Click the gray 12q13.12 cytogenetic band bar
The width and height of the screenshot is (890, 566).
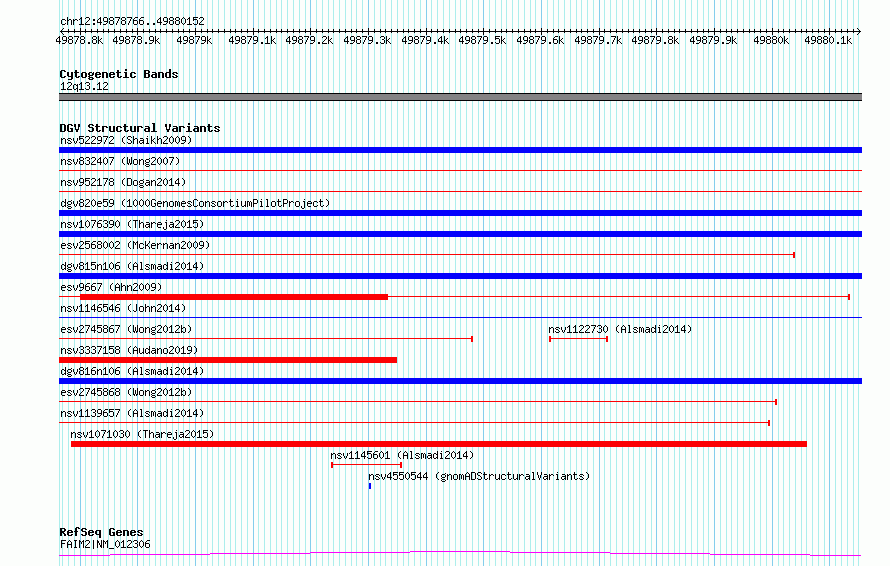pos(460,97)
